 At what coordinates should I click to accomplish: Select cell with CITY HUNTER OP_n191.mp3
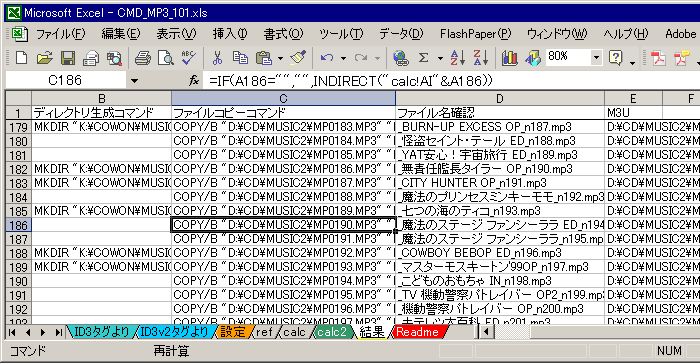500,183
